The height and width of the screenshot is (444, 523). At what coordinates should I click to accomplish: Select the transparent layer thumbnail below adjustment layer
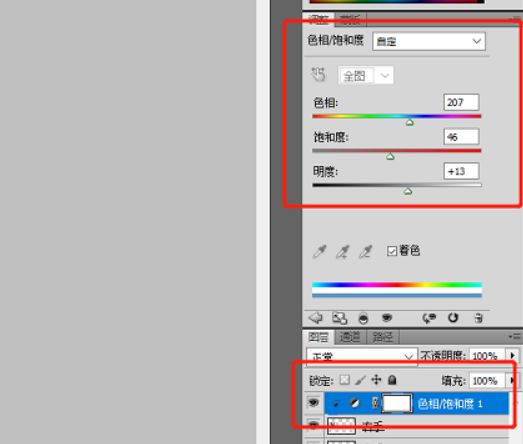tap(341, 426)
